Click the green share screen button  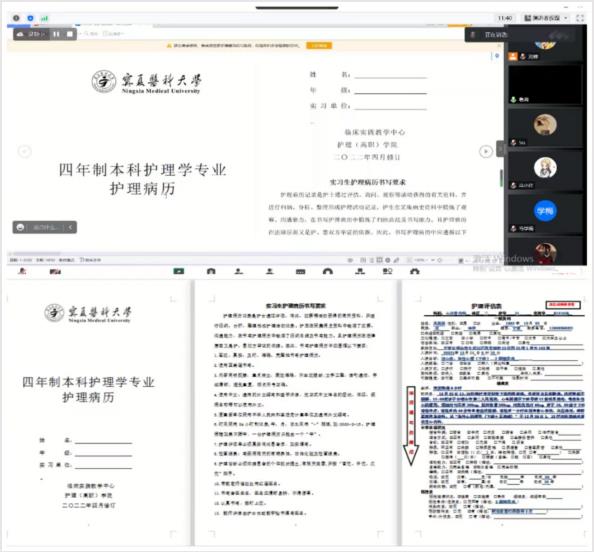178,271
